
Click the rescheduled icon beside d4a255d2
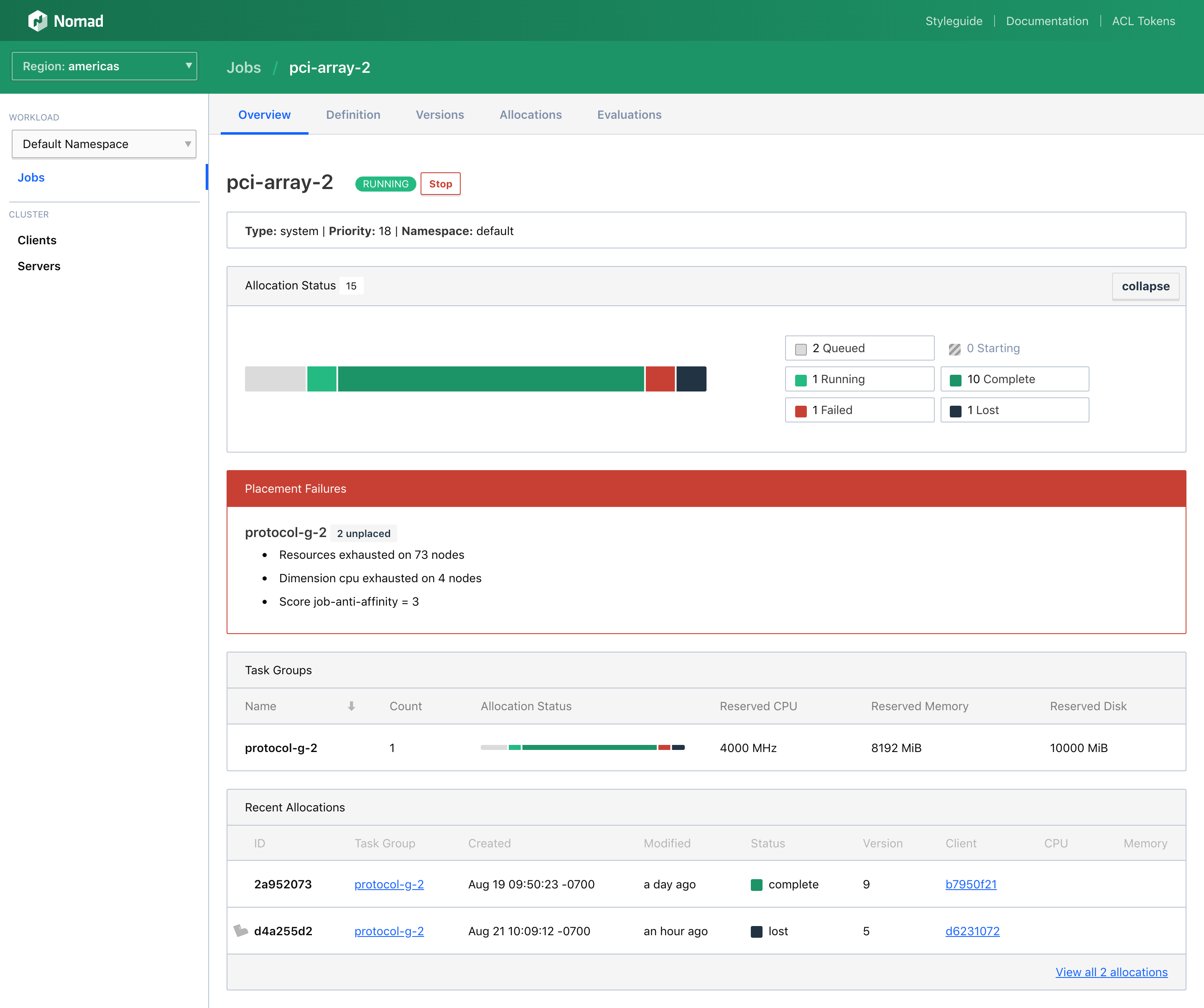(x=241, y=931)
